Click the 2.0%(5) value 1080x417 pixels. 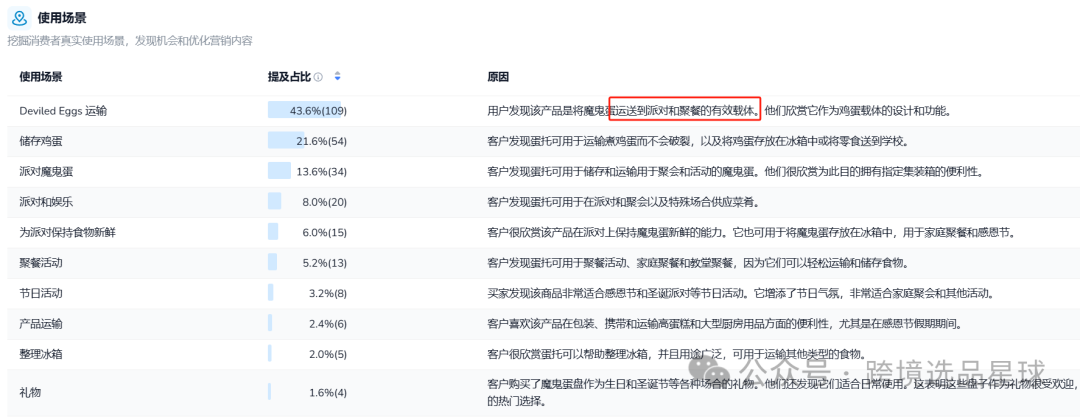point(327,354)
